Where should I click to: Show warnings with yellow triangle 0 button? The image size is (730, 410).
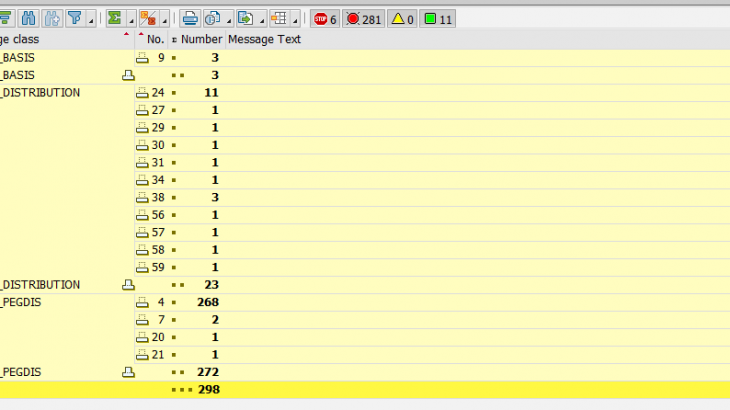(x=403, y=19)
